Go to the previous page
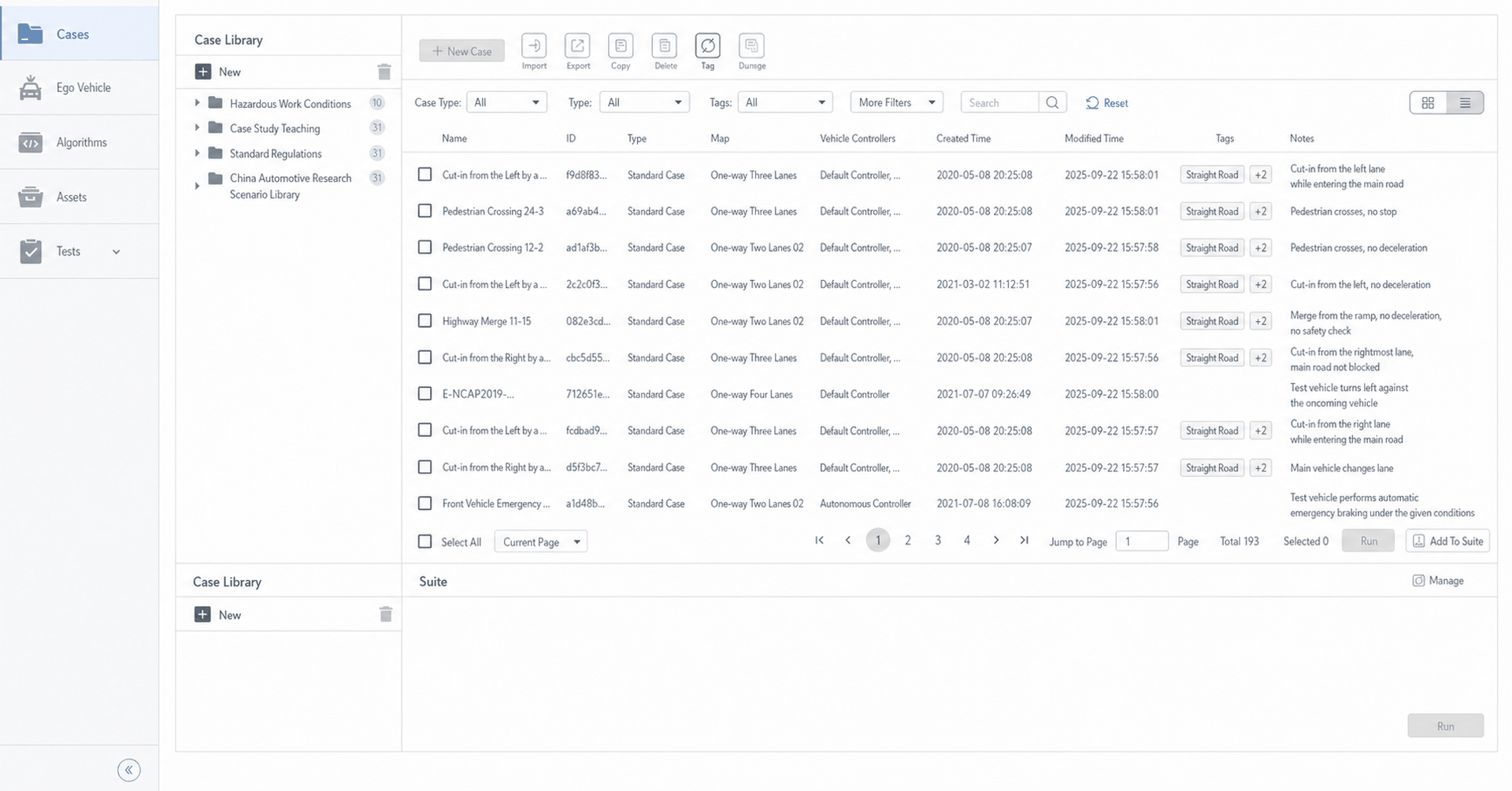Image resolution: width=1512 pixels, height=791 pixels. (x=848, y=540)
